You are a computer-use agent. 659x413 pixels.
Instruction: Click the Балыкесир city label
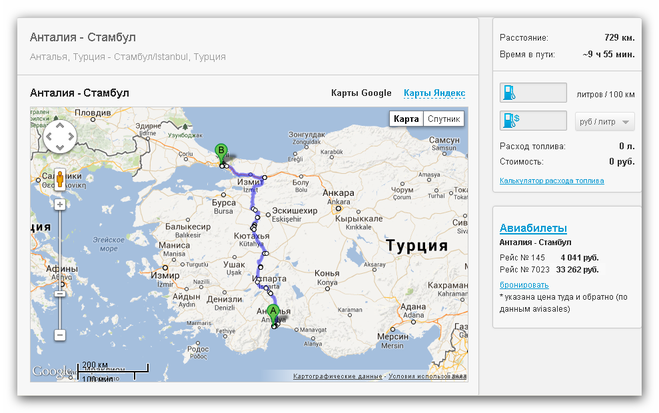(188, 226)
